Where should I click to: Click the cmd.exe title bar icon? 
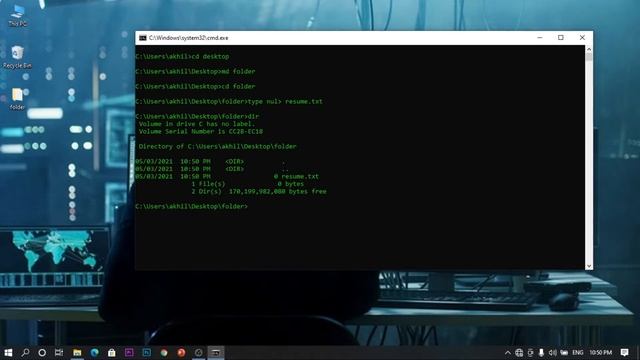tap(142, 38)
